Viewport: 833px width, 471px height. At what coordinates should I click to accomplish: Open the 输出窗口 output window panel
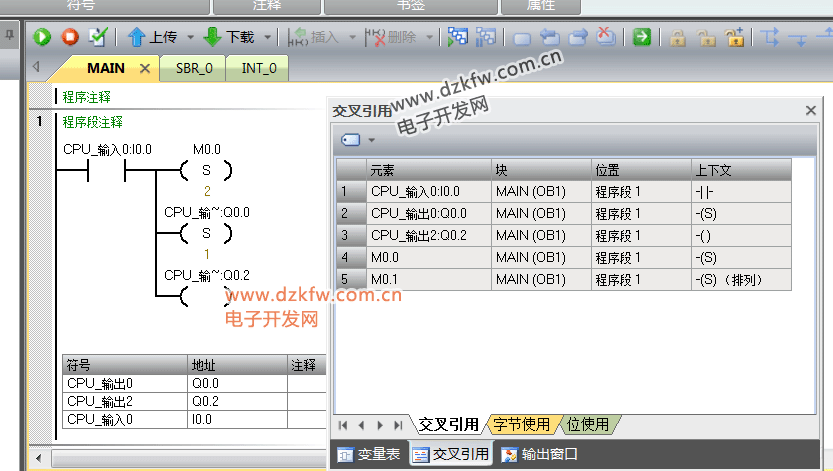coord(540,455)
